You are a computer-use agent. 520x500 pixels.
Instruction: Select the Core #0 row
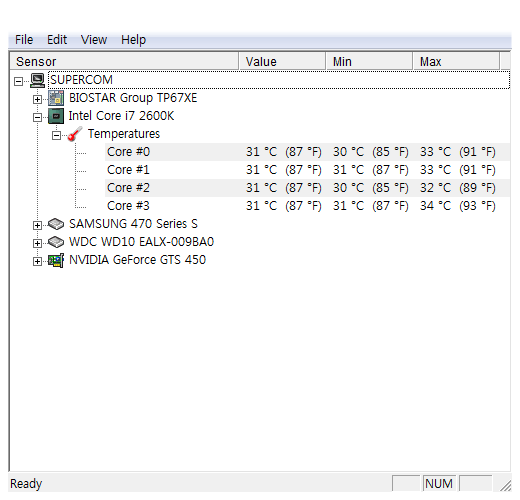307,152
